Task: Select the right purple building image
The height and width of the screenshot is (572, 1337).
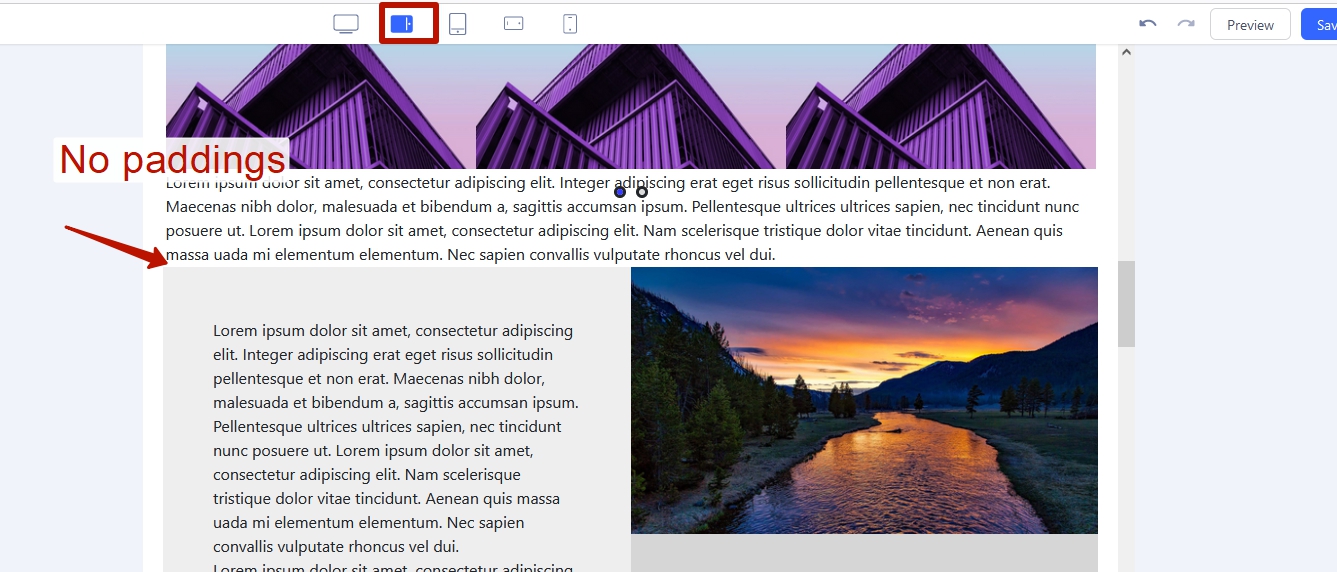Action: 940,106
